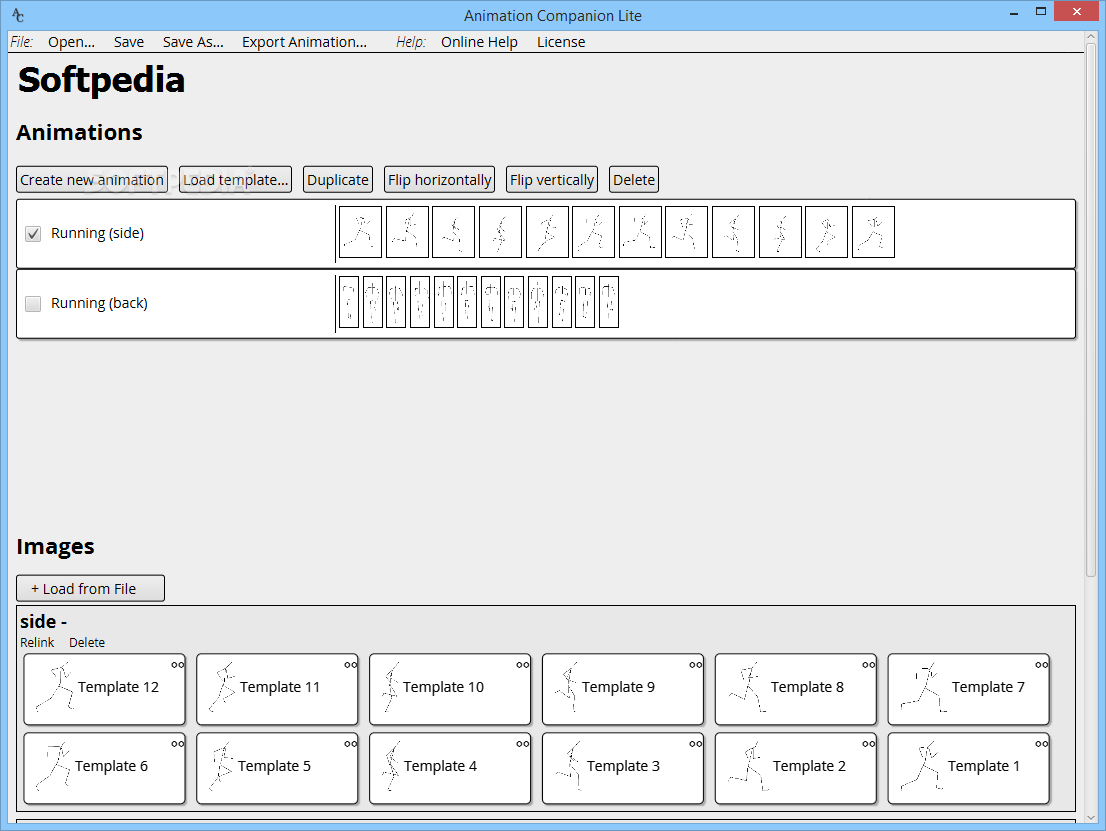This screenshot has height=831, width=1106.
Task: Click the vertical scrollbar thumb
Action: (1092, 310)
